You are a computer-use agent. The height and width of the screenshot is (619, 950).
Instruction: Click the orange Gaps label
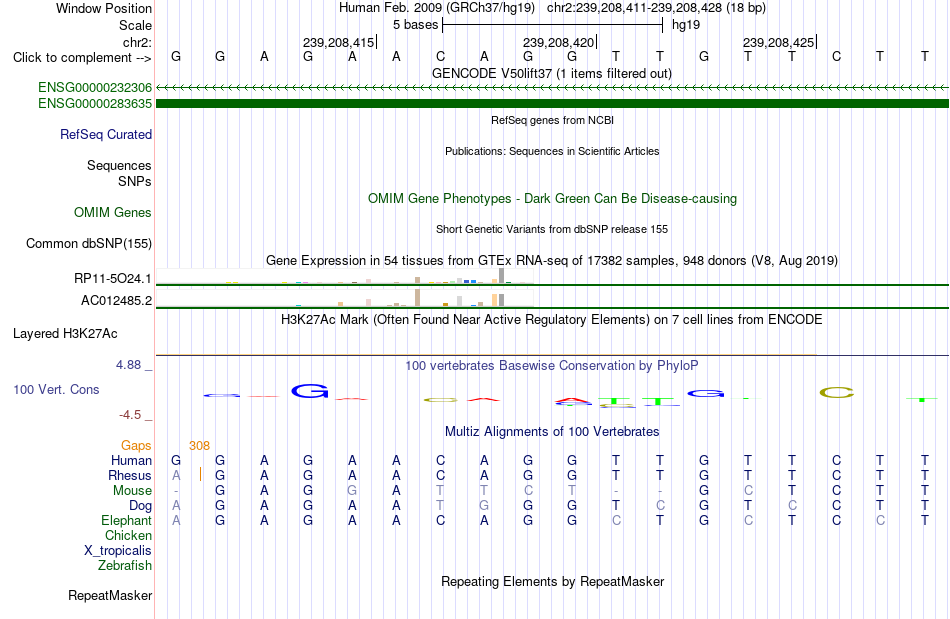(136, 446)
